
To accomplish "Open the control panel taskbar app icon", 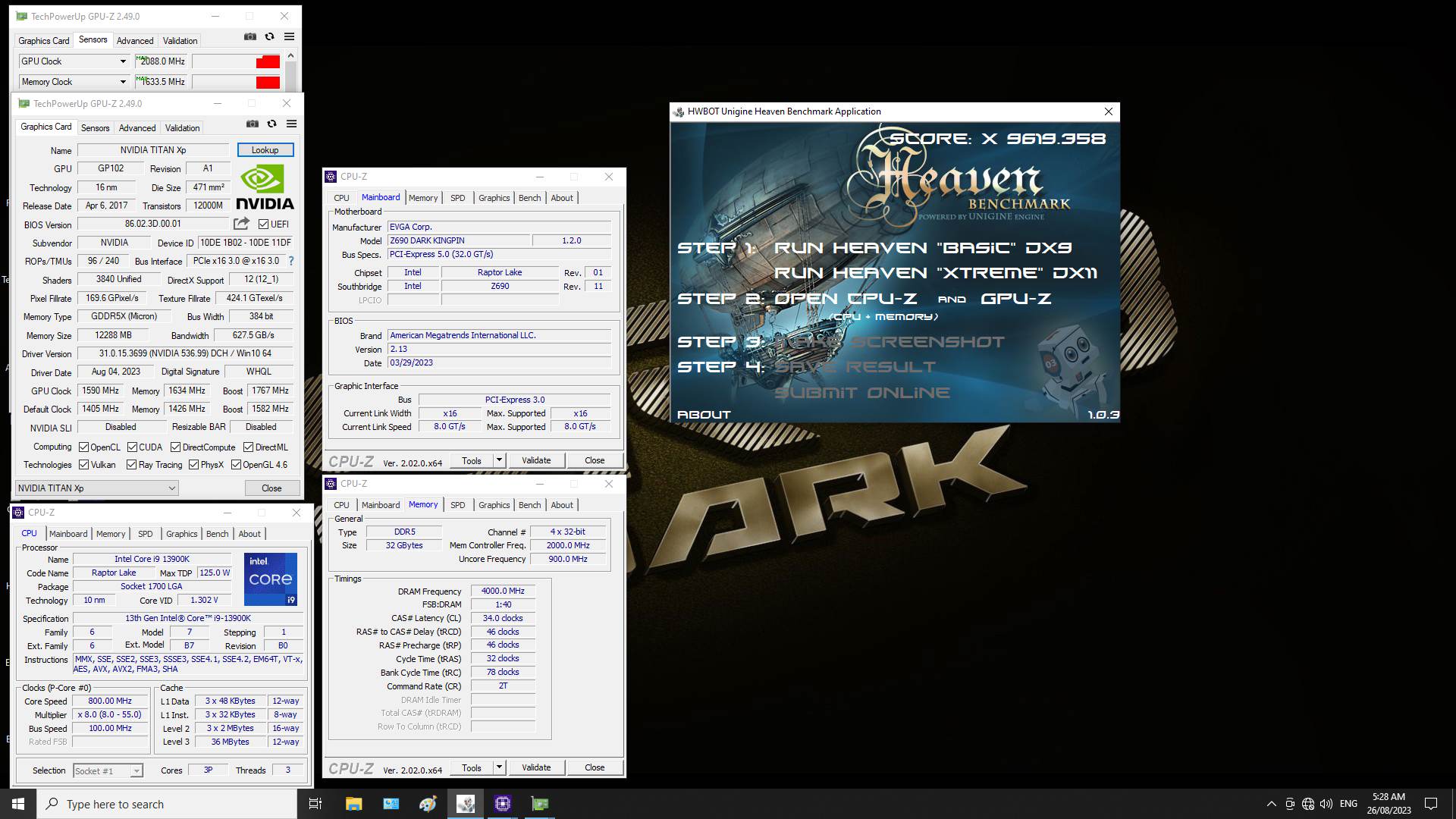I will pyautogui.click(x=391, y=804).
